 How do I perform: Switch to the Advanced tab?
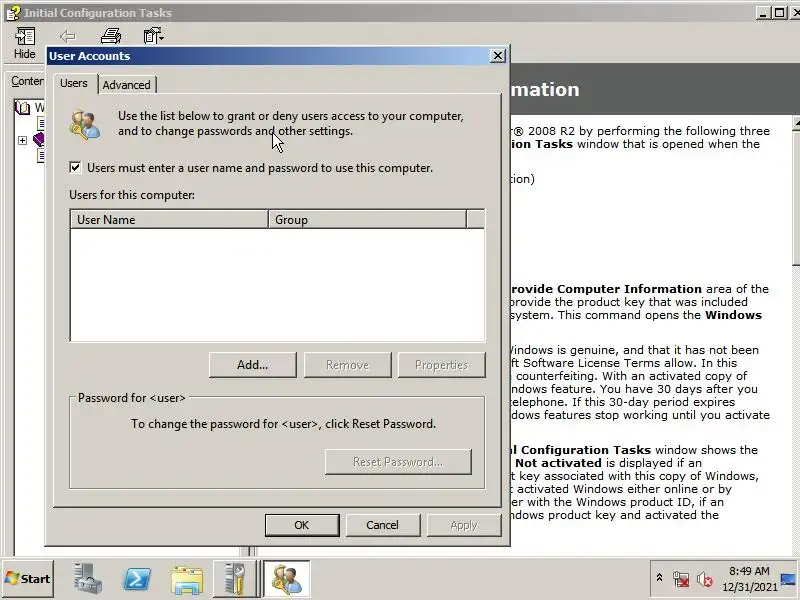tap(127, 85)
